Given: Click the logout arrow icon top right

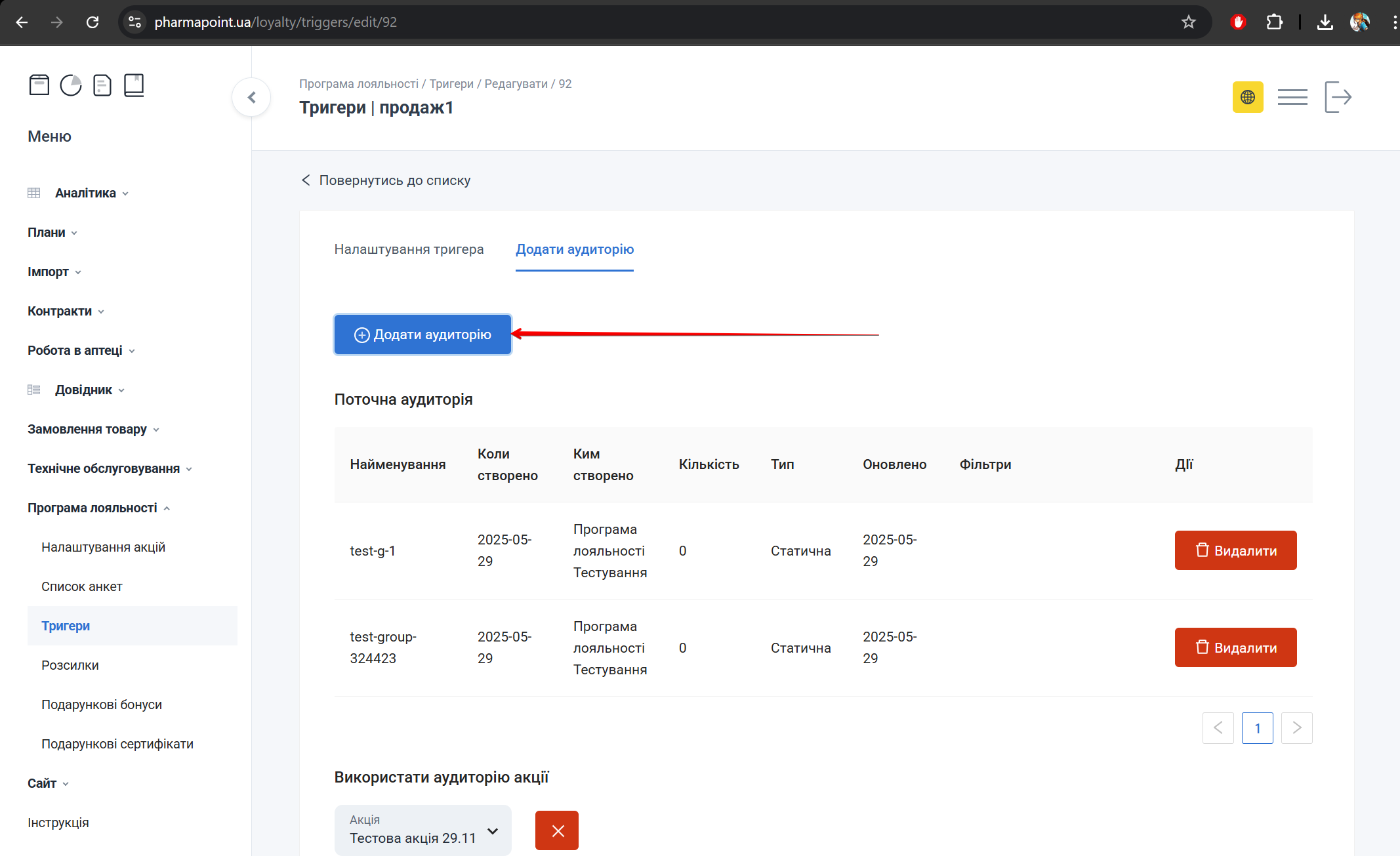Looking at the screenshot, I should click(1338, 97).
